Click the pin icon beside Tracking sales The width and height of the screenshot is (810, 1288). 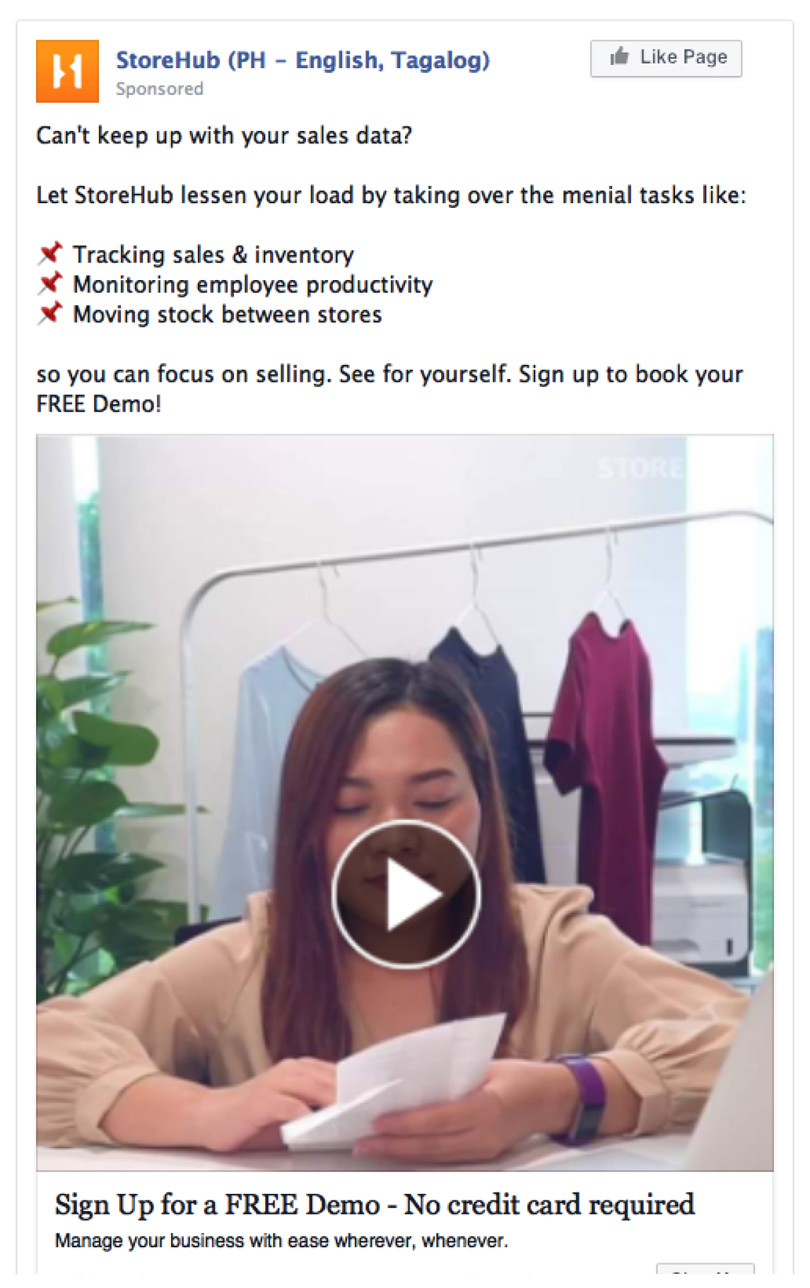coord(49,254)
